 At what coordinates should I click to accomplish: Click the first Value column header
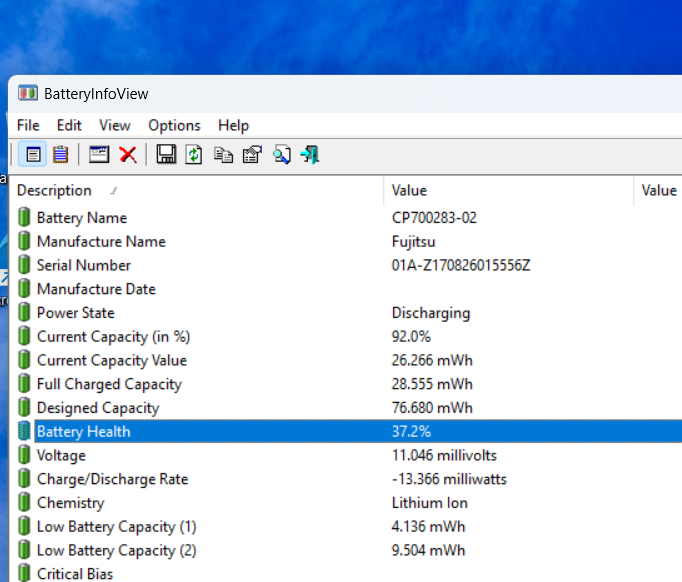pyautogui.click(x=508, y=191)
